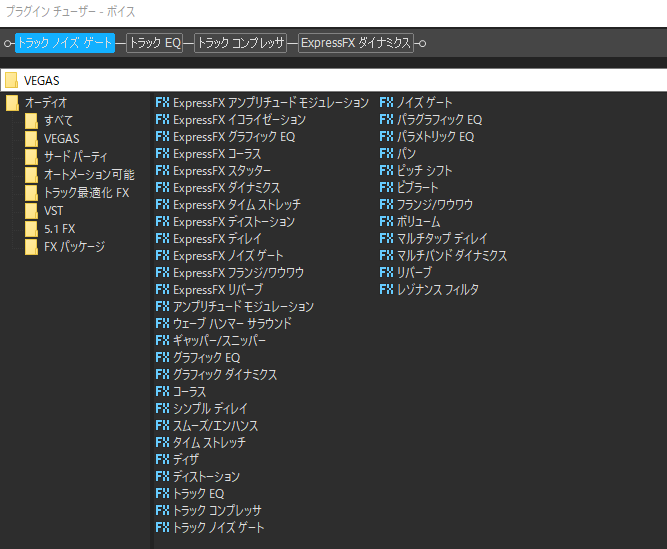Open the すべて folder
Image resolution: width=667 pixels, height=549 pixels.
click(49, 121)
